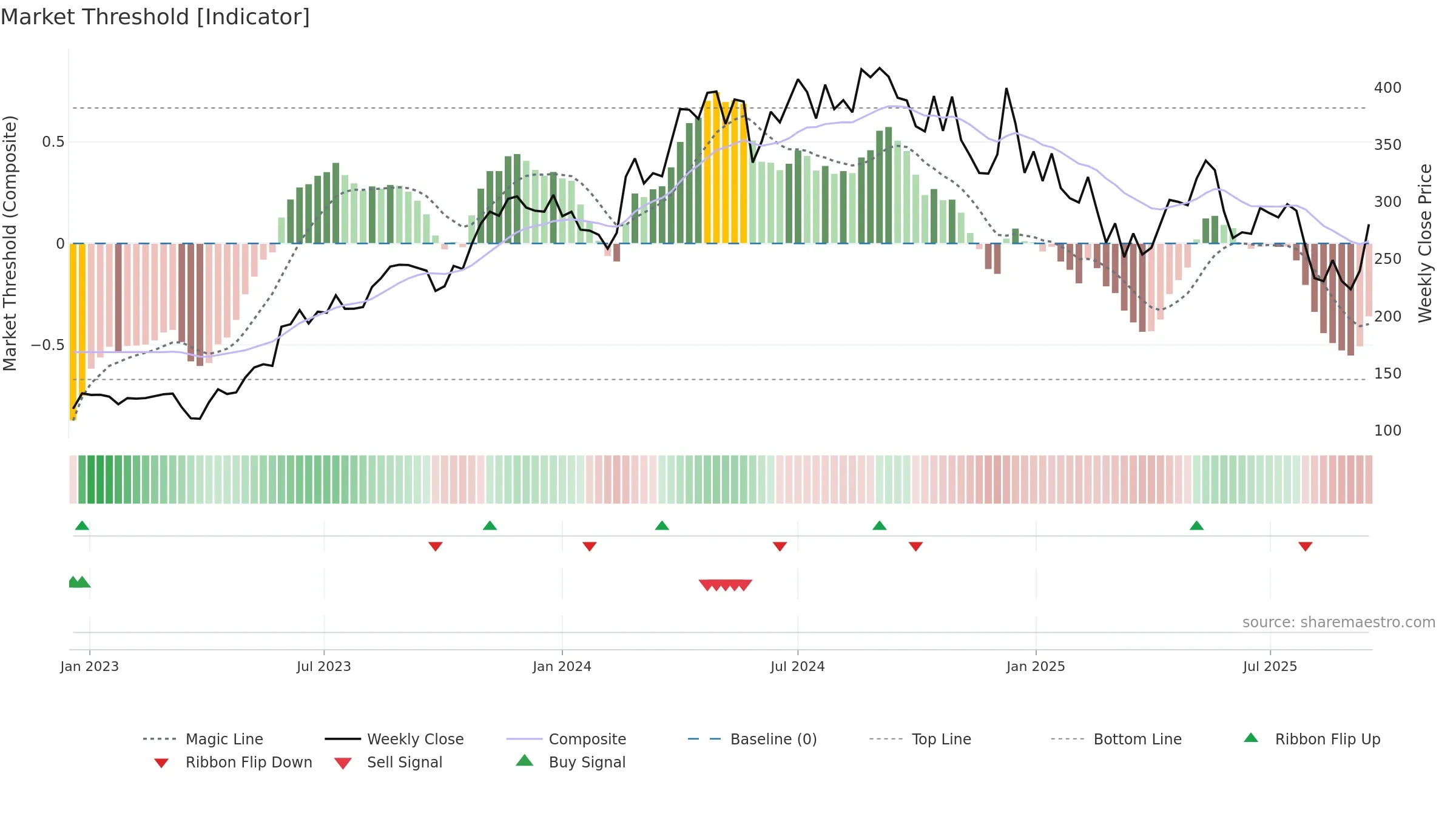This screenshot has width=1456, height=819.
Task: Click the Weekly Close Price axis title
Action: (x=1425, y=243)
